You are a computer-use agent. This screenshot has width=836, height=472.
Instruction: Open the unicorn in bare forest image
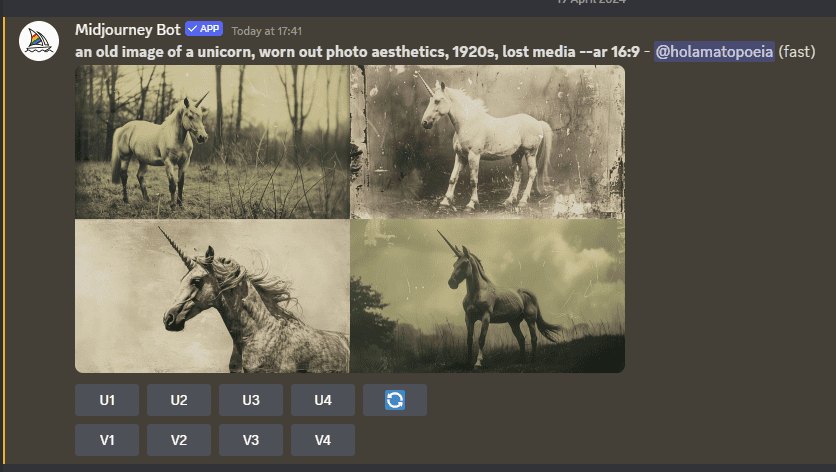[x=212, y=142]
